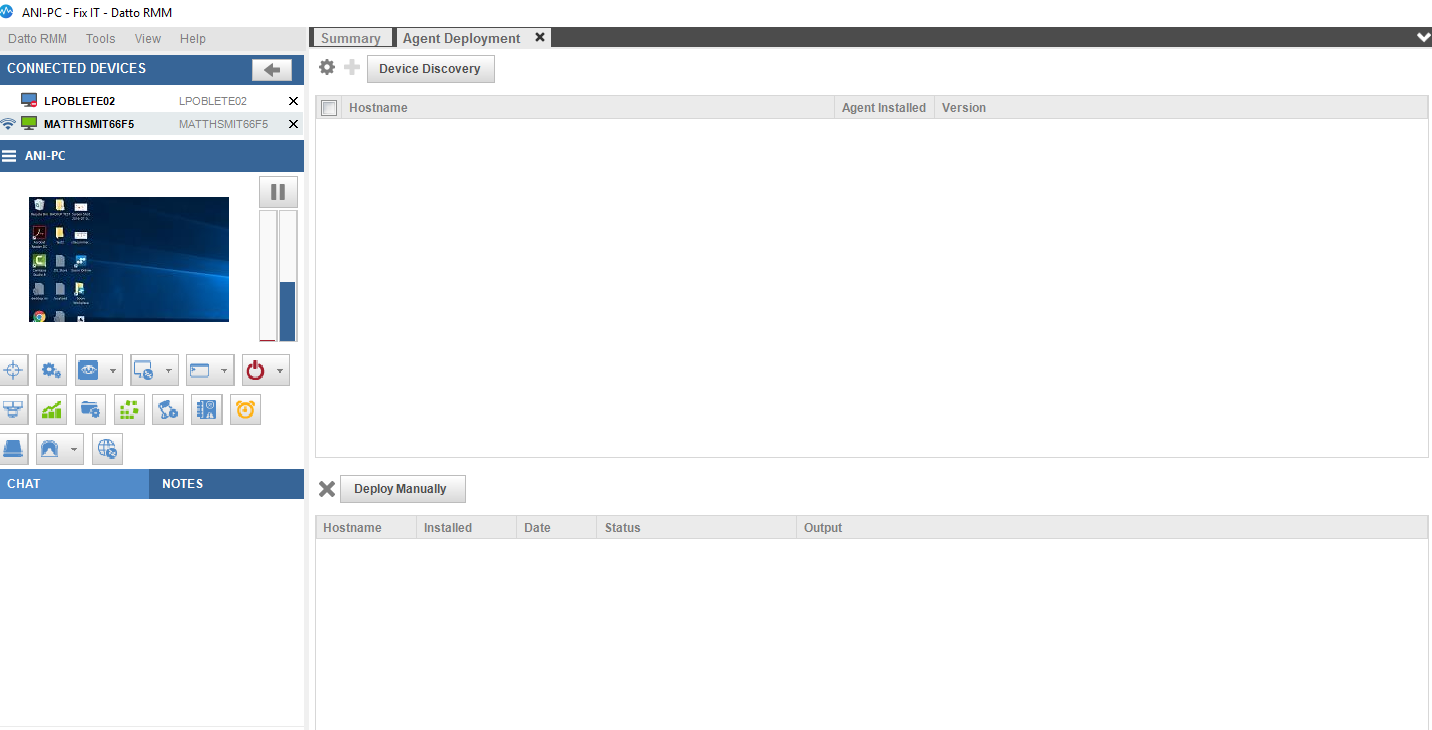Open the gears services icon button
The image size is (1432, 730).
(51, 371)
